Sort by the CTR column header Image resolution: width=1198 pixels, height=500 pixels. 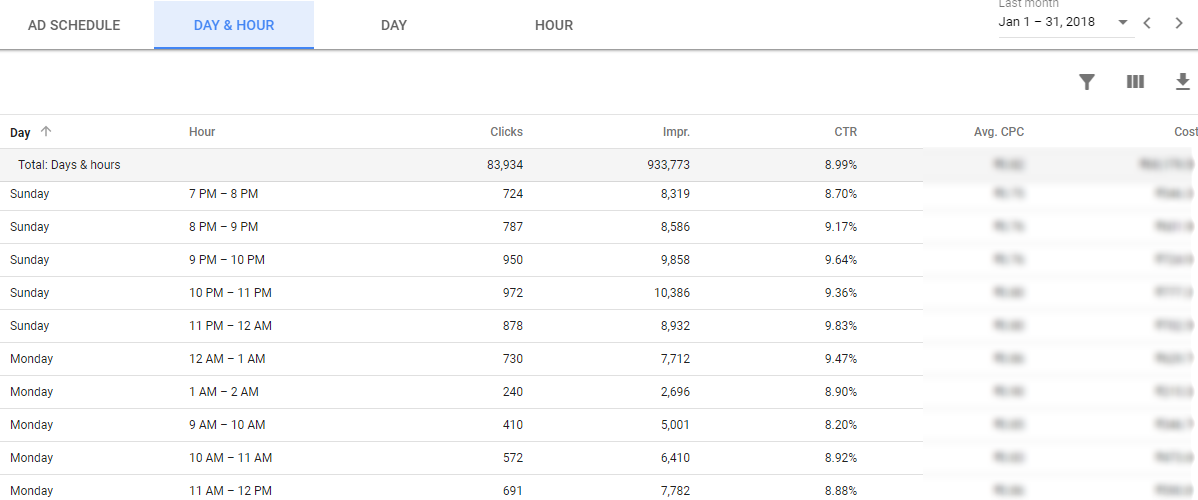click(846, 131)
